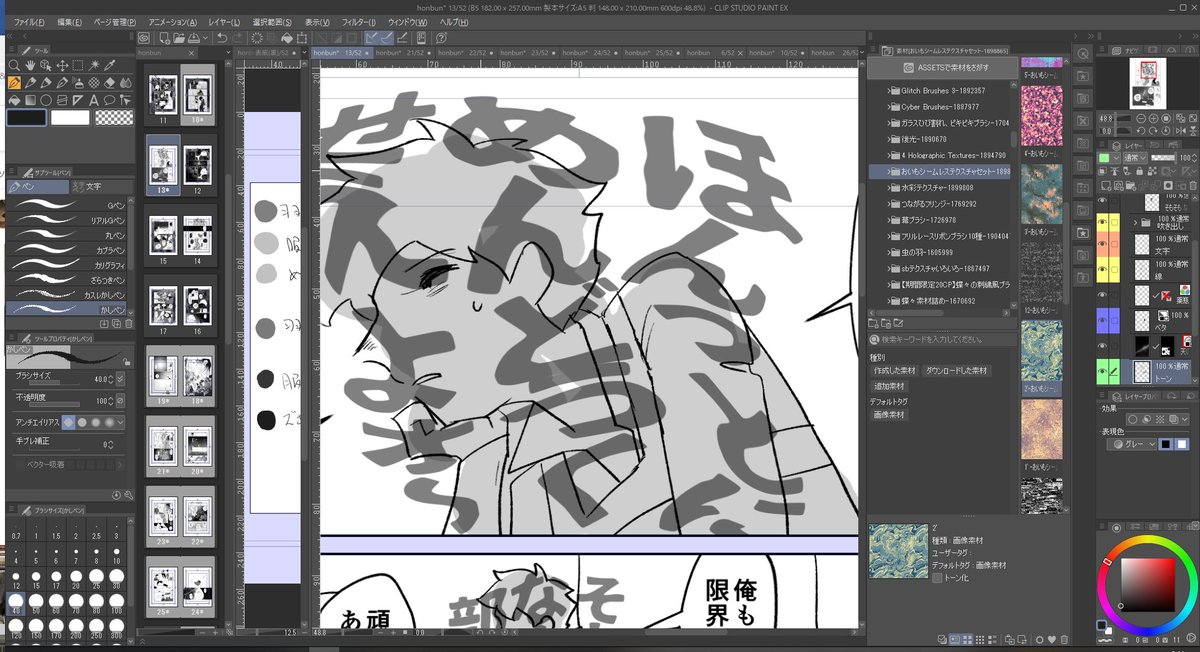1200x652 pixels.
Task: Select the Hand move tool
Action: coord(32,66)
